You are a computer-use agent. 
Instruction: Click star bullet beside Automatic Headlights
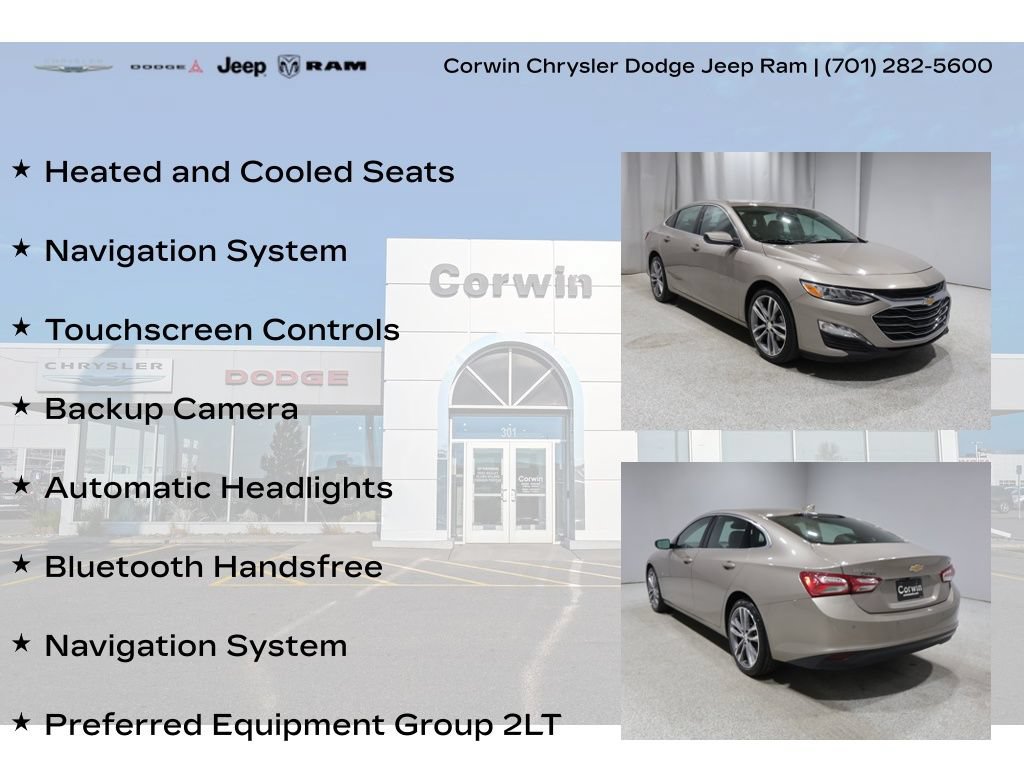22,485
